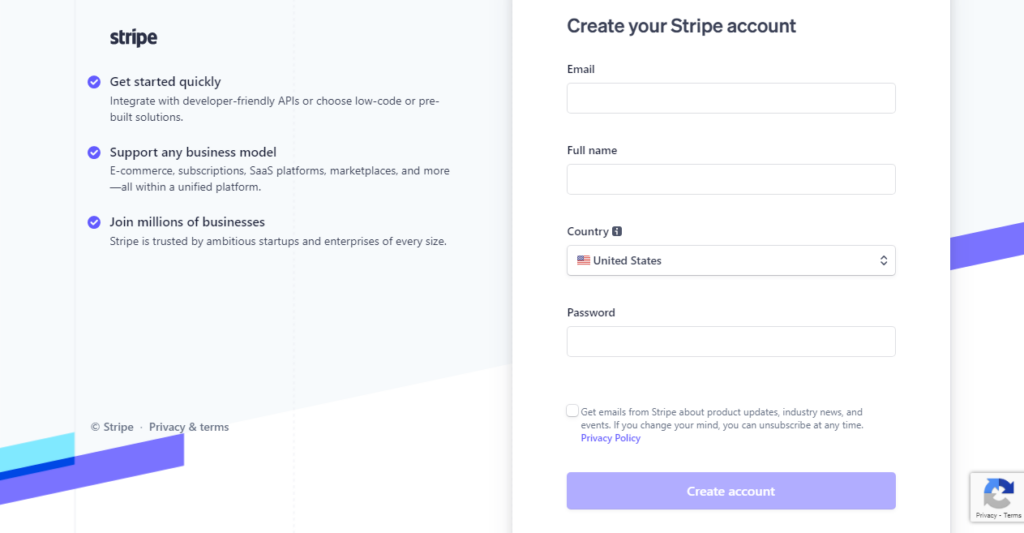1024x533 pixels.
Task: Focus the Email input field
Action: [x=731, y=99]
